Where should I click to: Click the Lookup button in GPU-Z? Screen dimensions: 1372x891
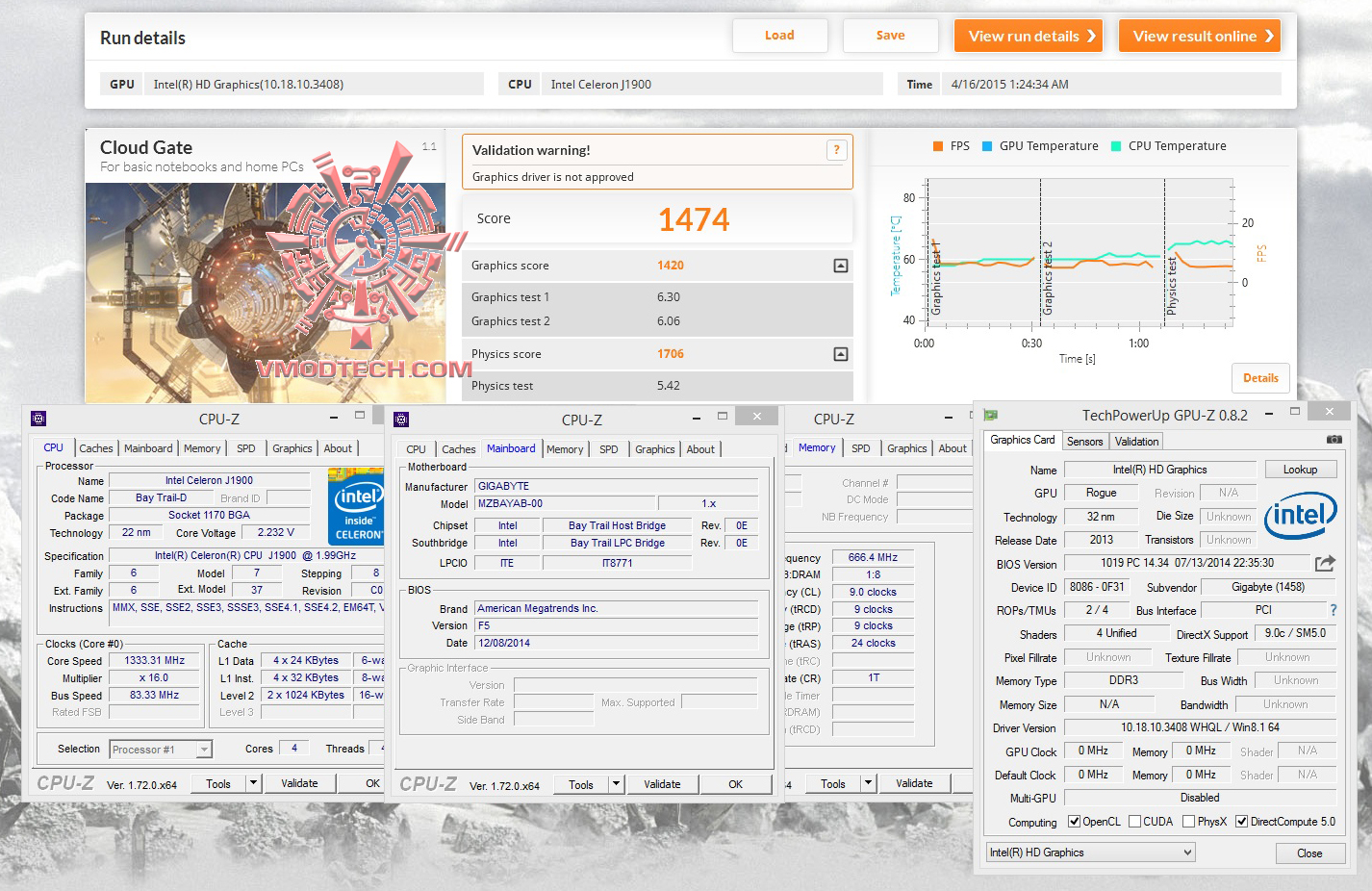point(1300,470)
